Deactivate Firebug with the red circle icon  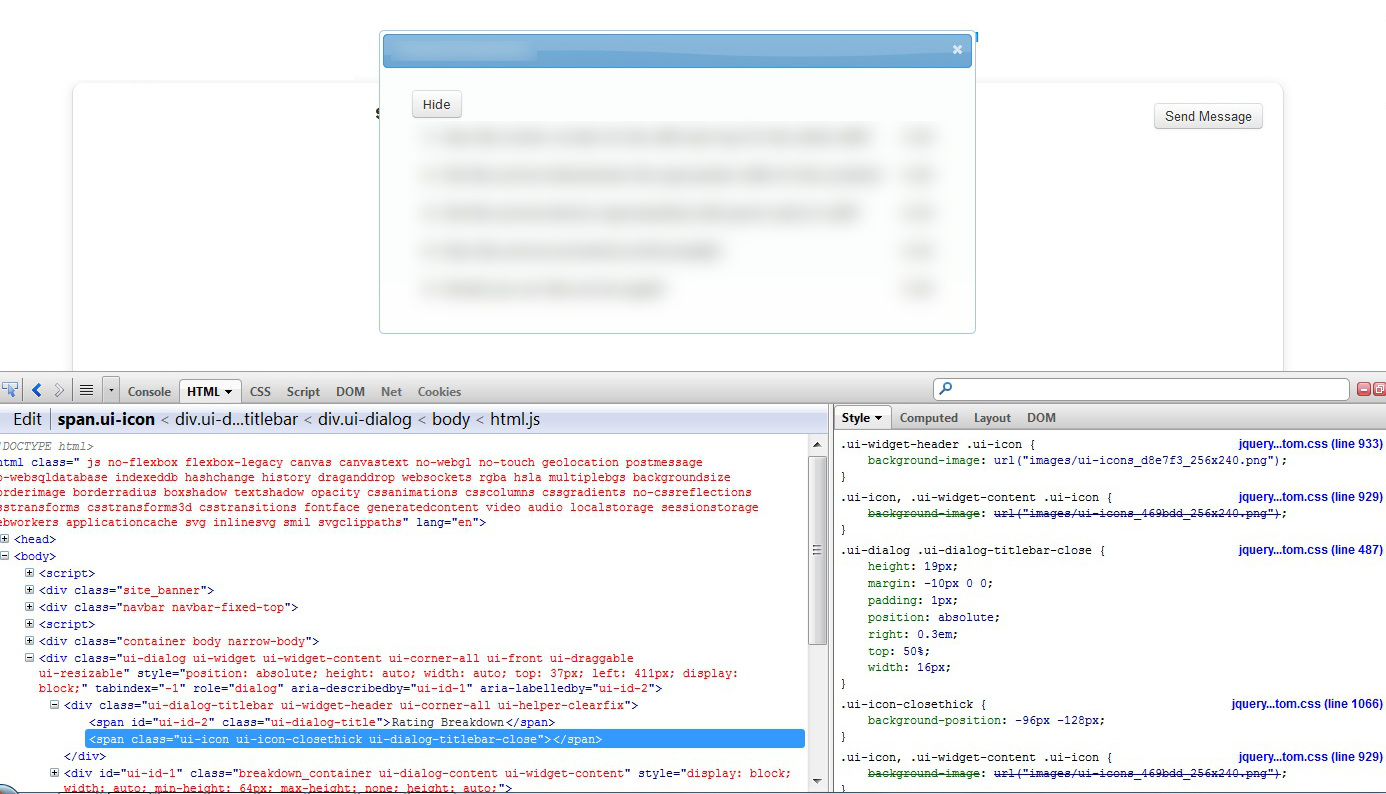click(x=1363, y=390)
